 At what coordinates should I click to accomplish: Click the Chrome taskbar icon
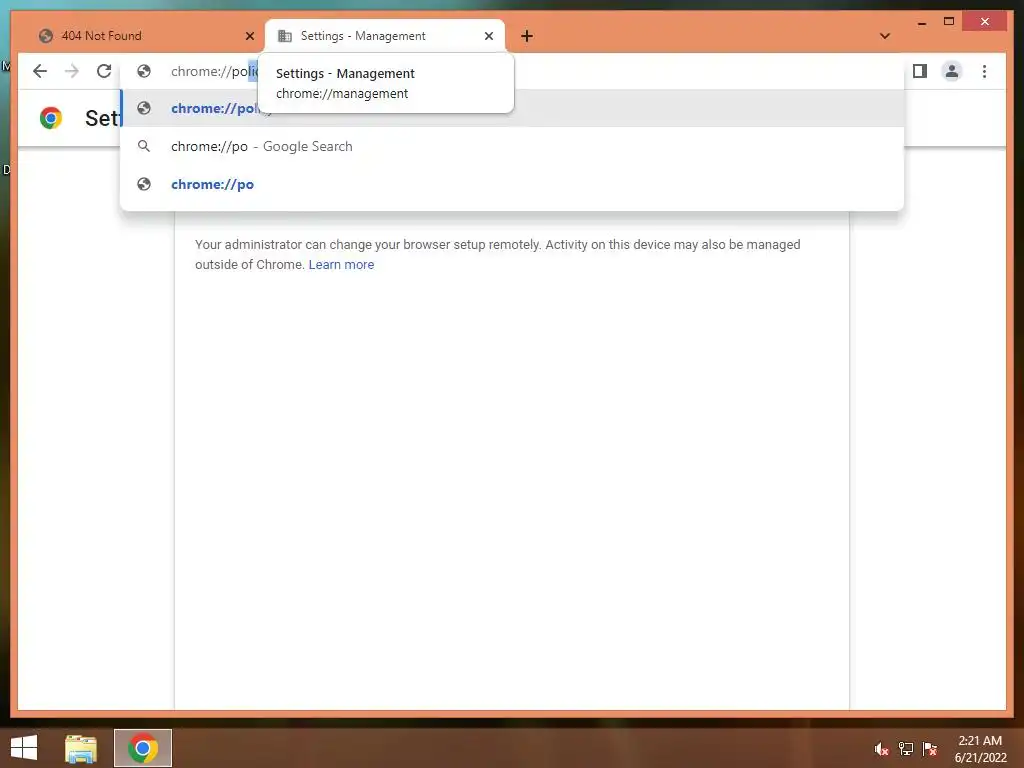click(143, 748)
